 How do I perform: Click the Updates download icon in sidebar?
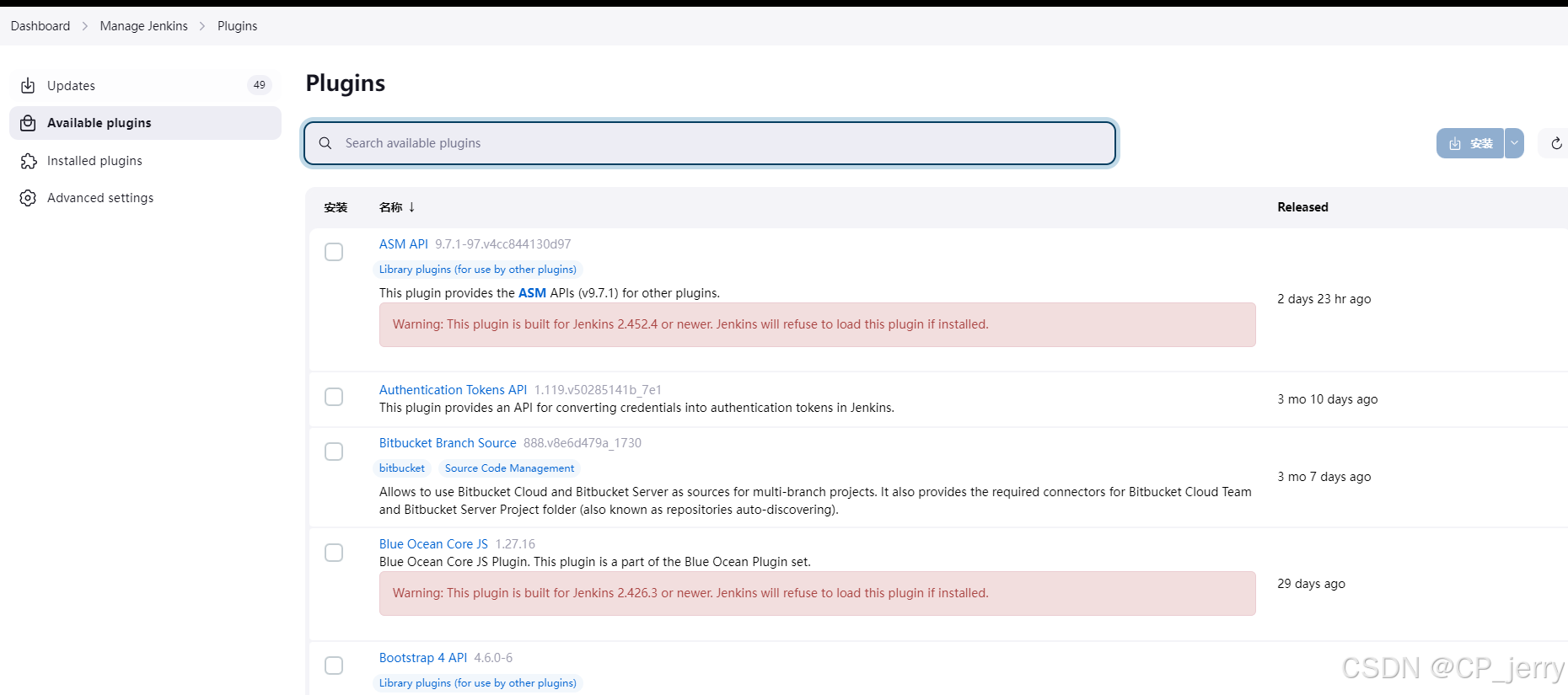(28, 86)
